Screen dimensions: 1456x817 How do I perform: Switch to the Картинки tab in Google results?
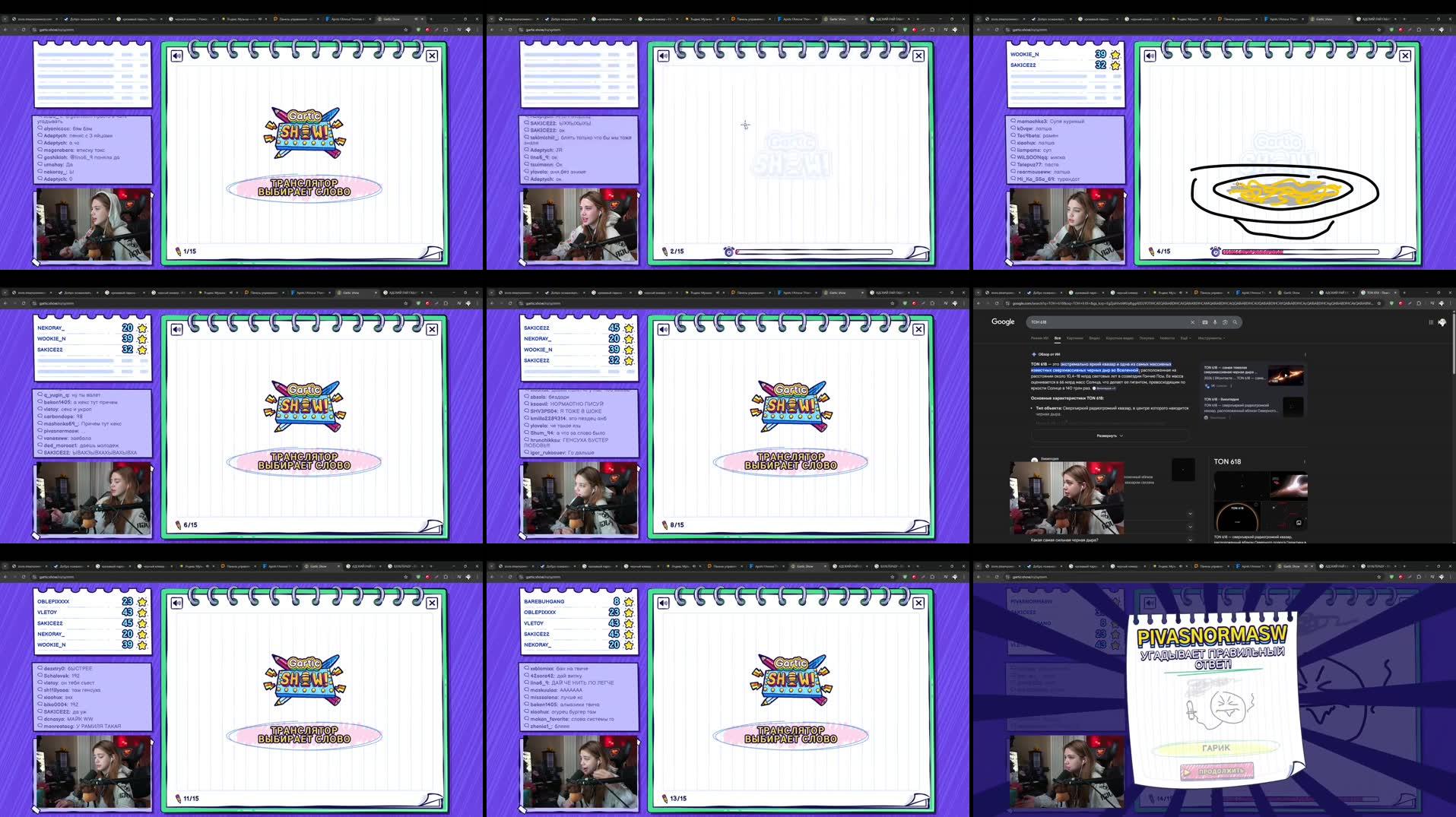point(1075,338)
